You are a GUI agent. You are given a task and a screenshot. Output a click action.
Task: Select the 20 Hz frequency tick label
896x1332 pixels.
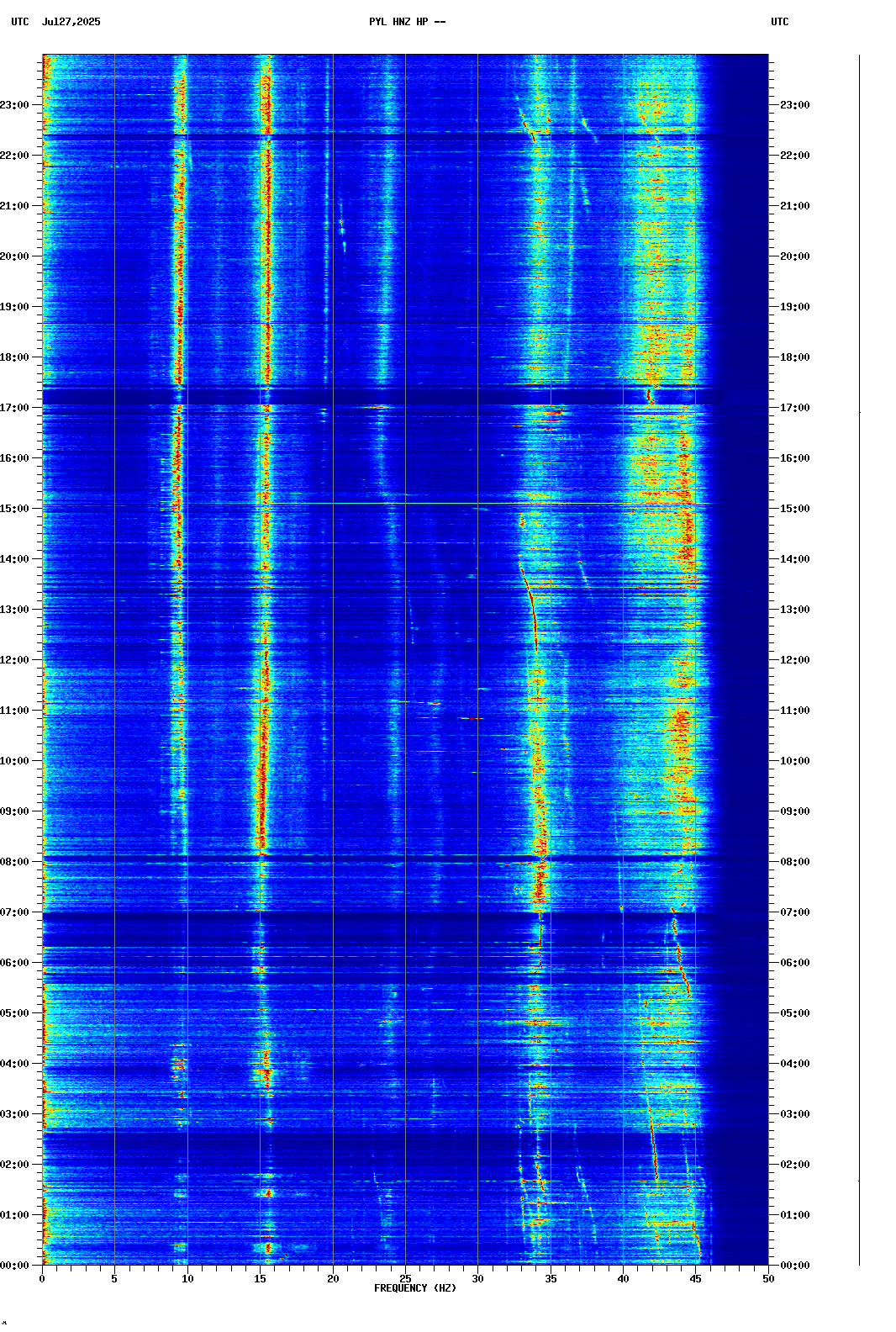pos(333,1279)
